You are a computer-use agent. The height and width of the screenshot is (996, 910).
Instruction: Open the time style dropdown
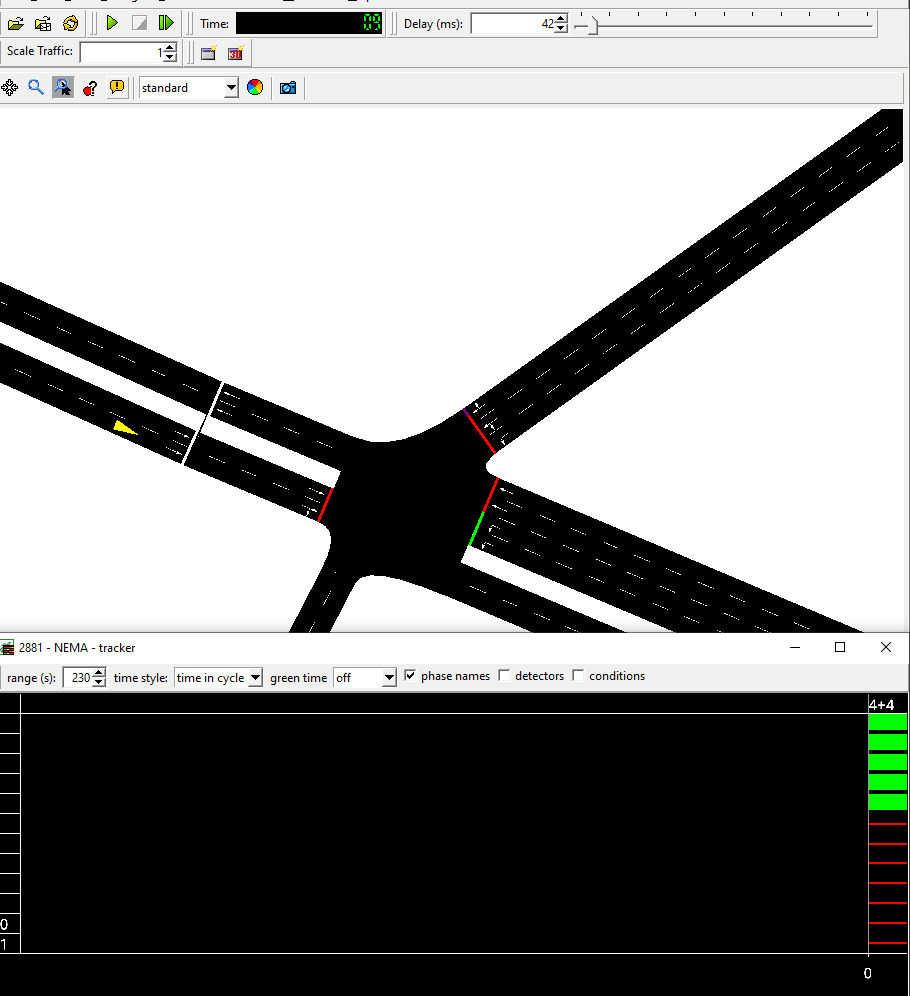click(x=254, y=677)
